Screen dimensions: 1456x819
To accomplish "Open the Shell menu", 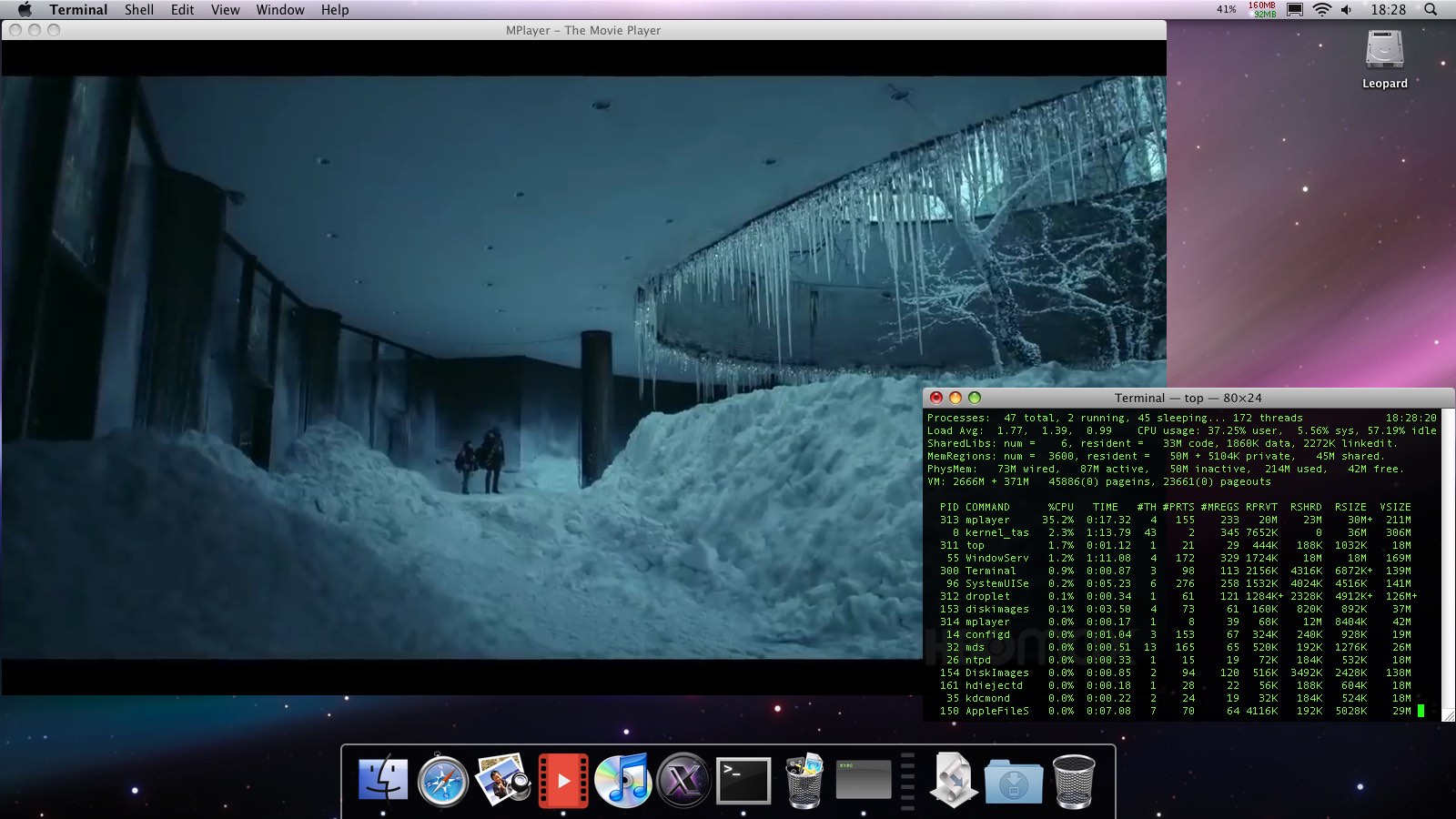I will point(139,9).
